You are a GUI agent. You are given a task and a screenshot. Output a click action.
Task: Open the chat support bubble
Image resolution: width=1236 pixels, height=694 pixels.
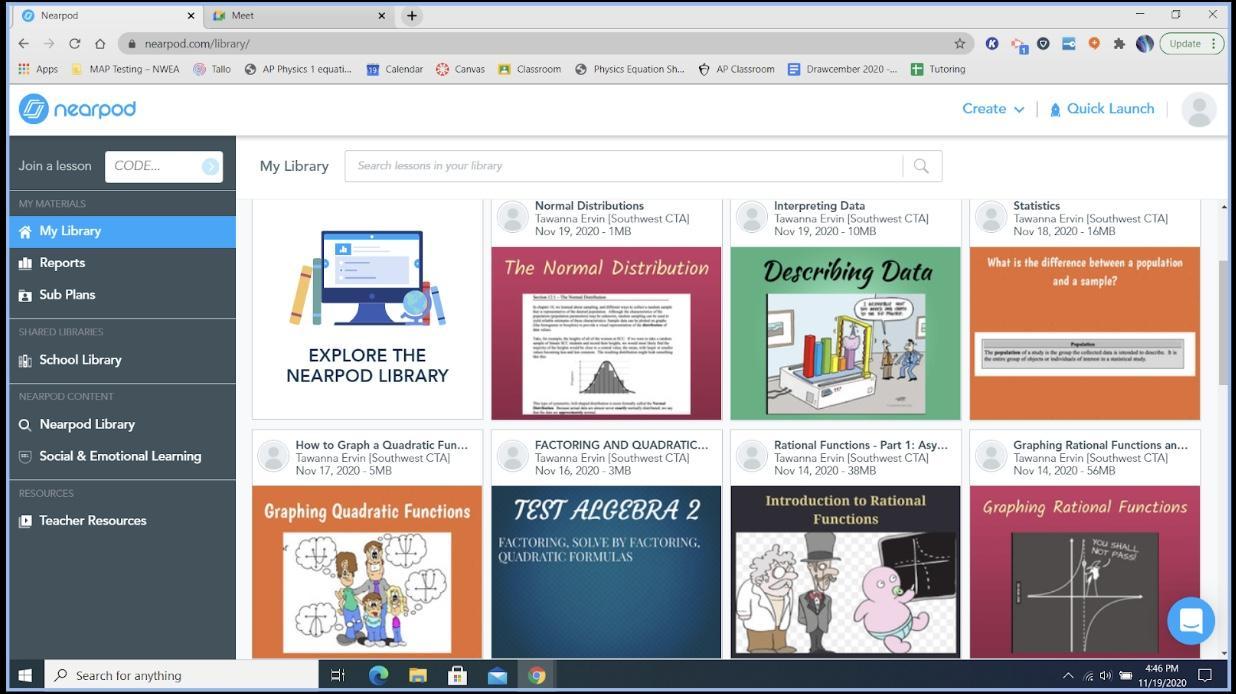coord(1190,620)
